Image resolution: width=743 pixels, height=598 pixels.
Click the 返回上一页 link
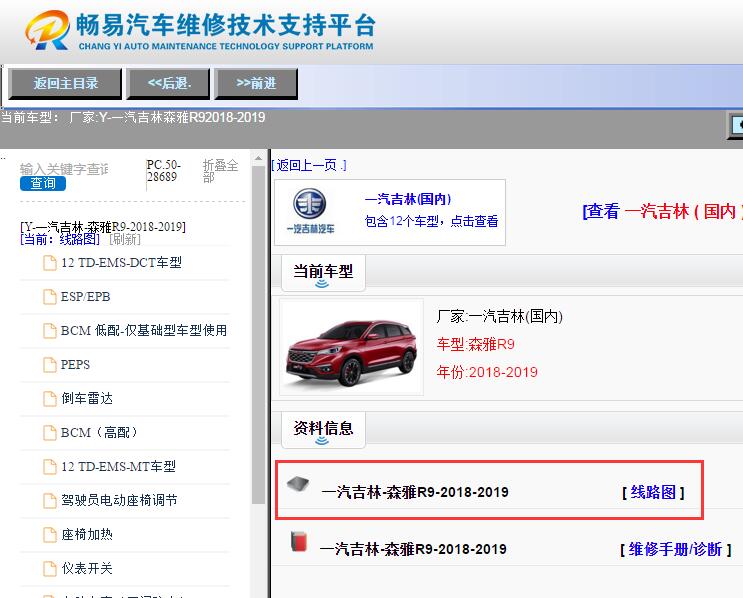[309, 165]
